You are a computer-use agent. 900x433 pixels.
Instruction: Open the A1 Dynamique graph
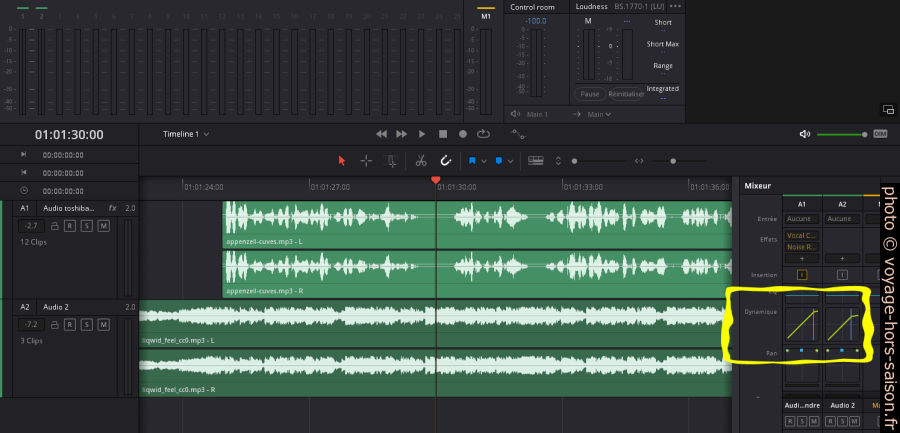point(802,324)
